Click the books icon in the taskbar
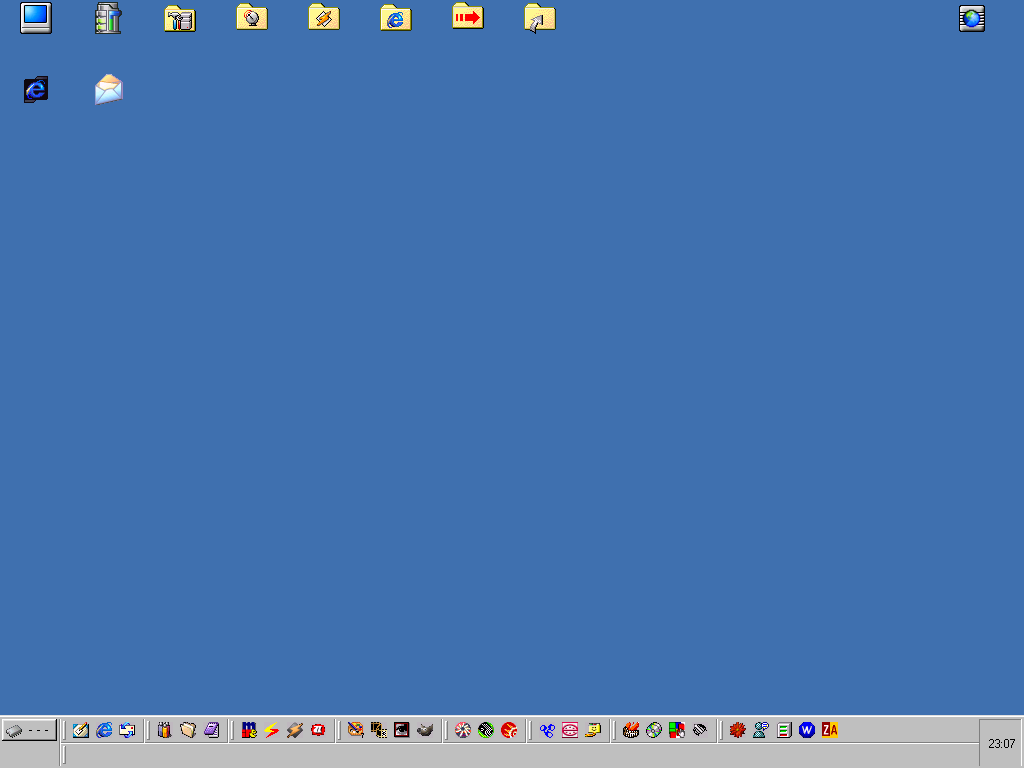Image resolution: width=1024 pixels, height=768 pixels. point(164,730)
